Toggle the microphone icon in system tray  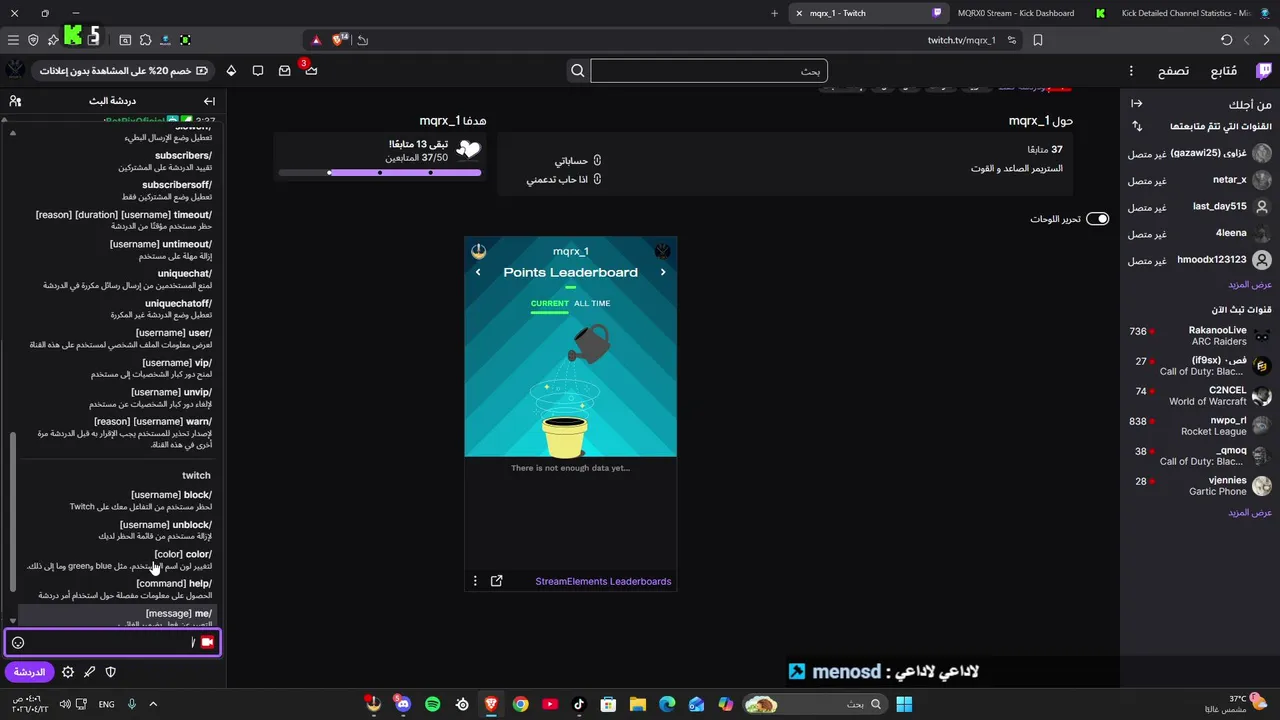131,704
